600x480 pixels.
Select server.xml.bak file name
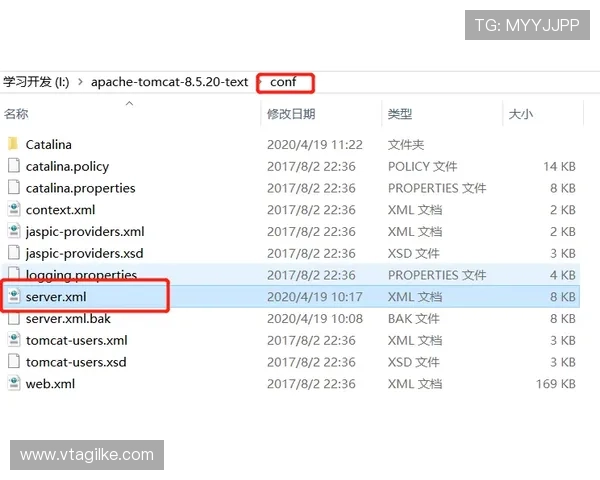[68, 319]
